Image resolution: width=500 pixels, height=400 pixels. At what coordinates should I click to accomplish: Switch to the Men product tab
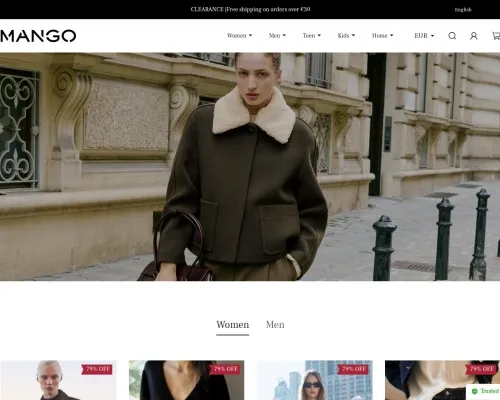coord(275,325)
